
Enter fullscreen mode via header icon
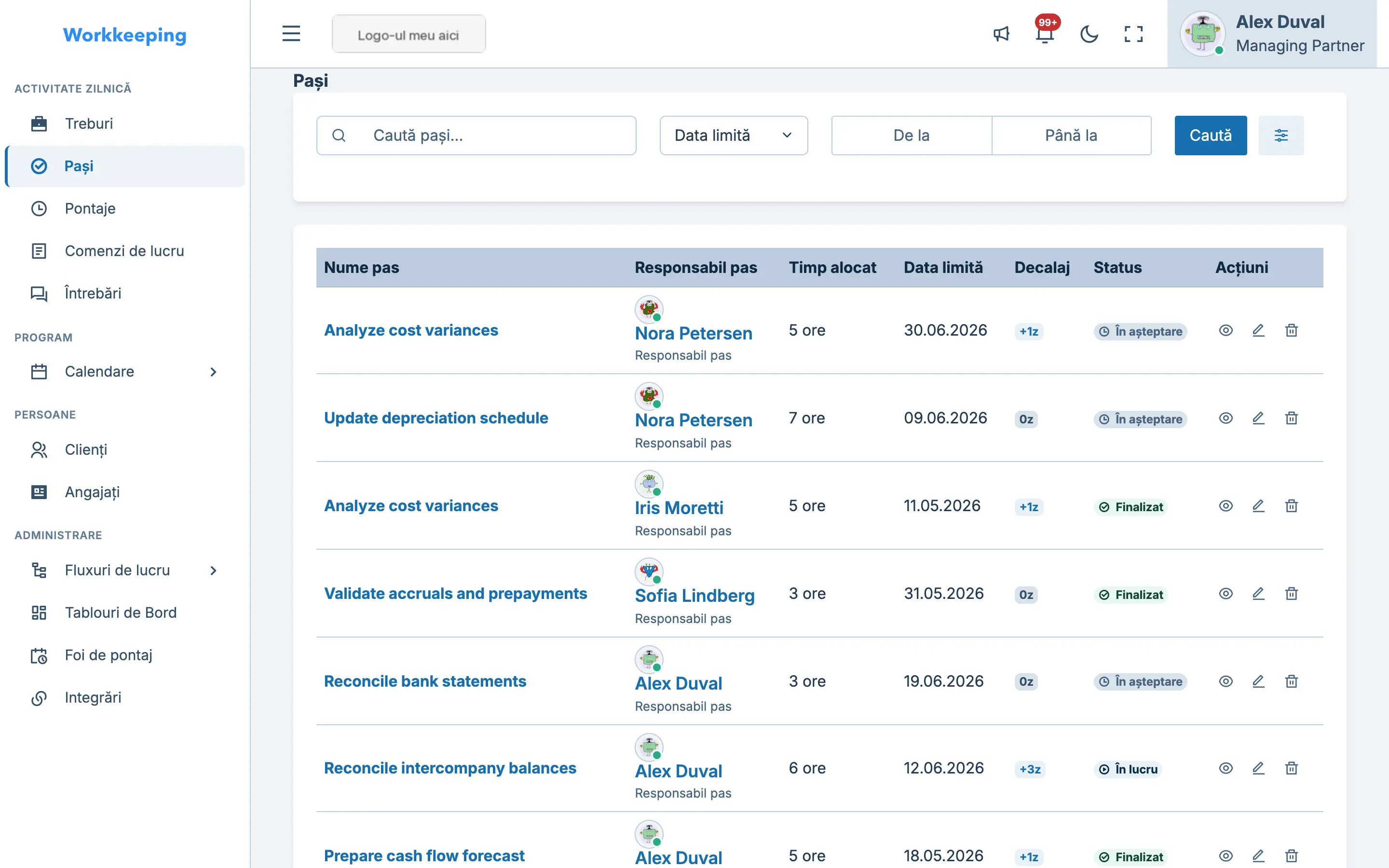coord(1133,34)
